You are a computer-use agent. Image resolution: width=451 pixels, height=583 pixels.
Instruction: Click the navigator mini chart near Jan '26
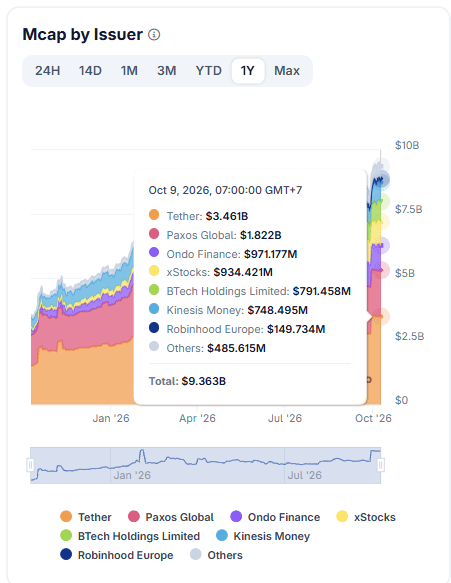tap(132, 475)
